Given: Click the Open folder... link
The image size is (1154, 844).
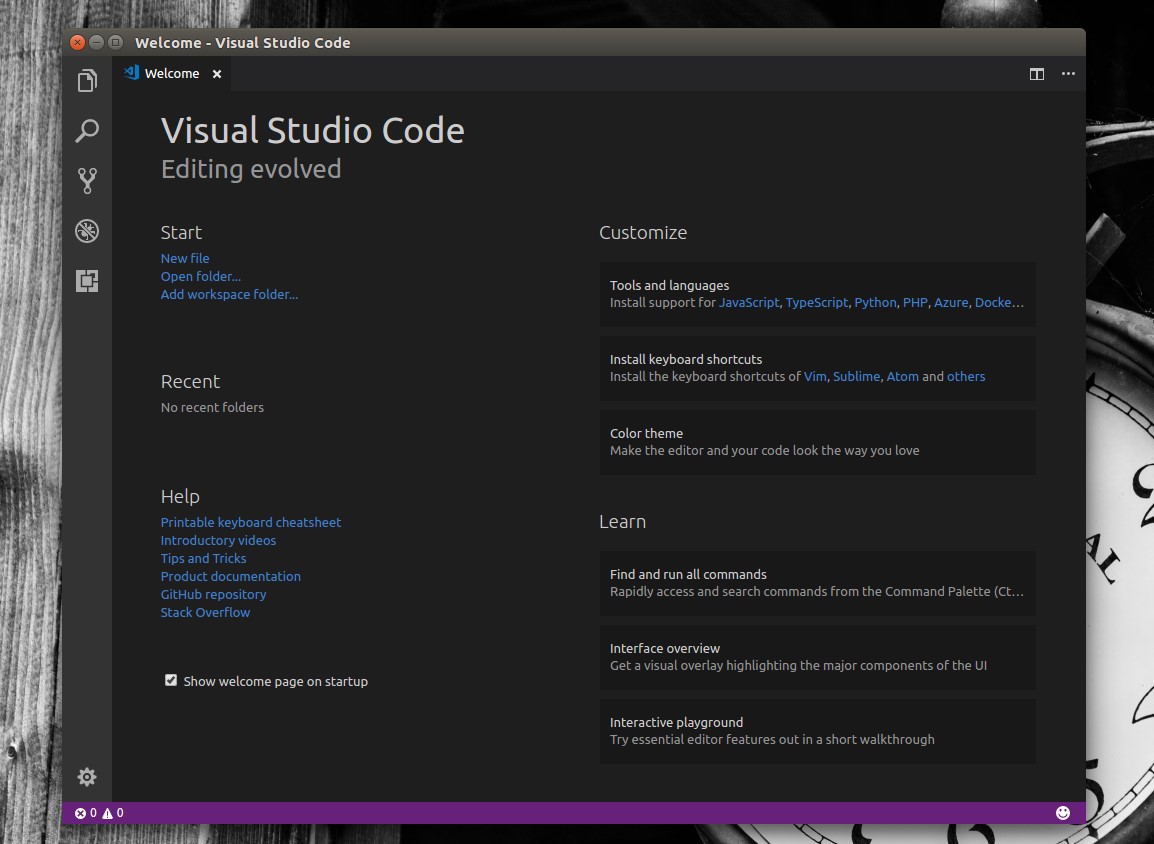Looking at the screenshot, I should click(x=201, y=277).
